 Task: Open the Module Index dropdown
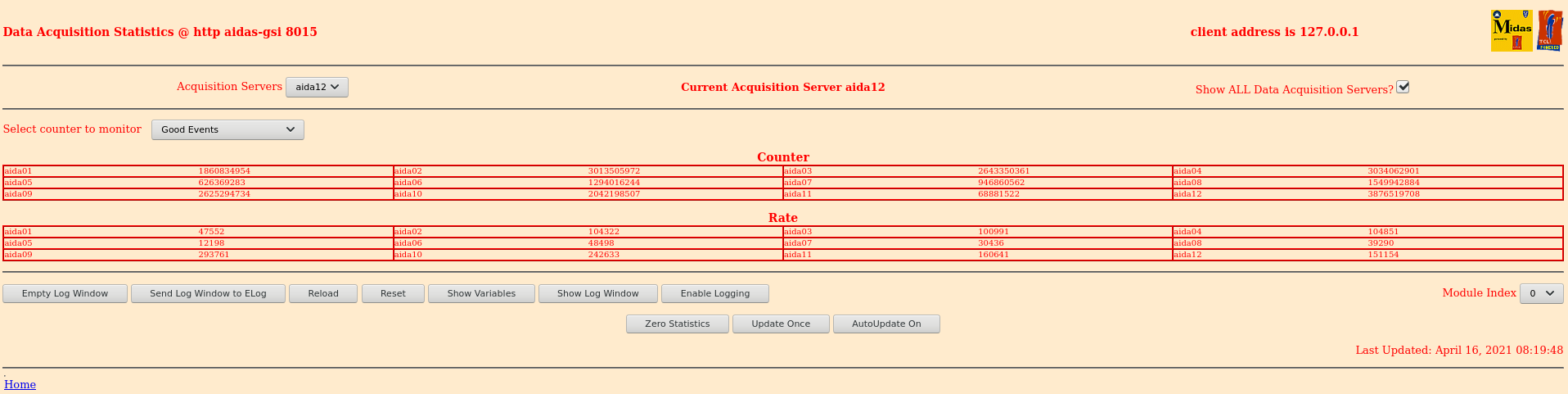point(1541,293)
